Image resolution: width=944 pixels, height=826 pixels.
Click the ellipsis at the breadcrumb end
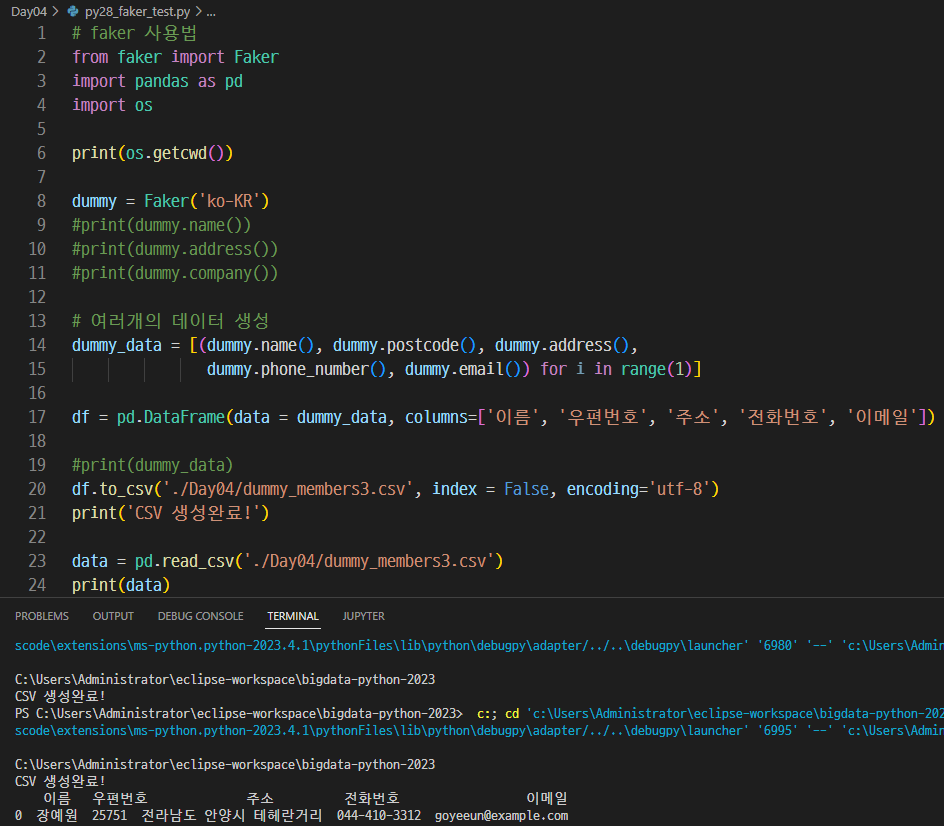tap(211, 11)
